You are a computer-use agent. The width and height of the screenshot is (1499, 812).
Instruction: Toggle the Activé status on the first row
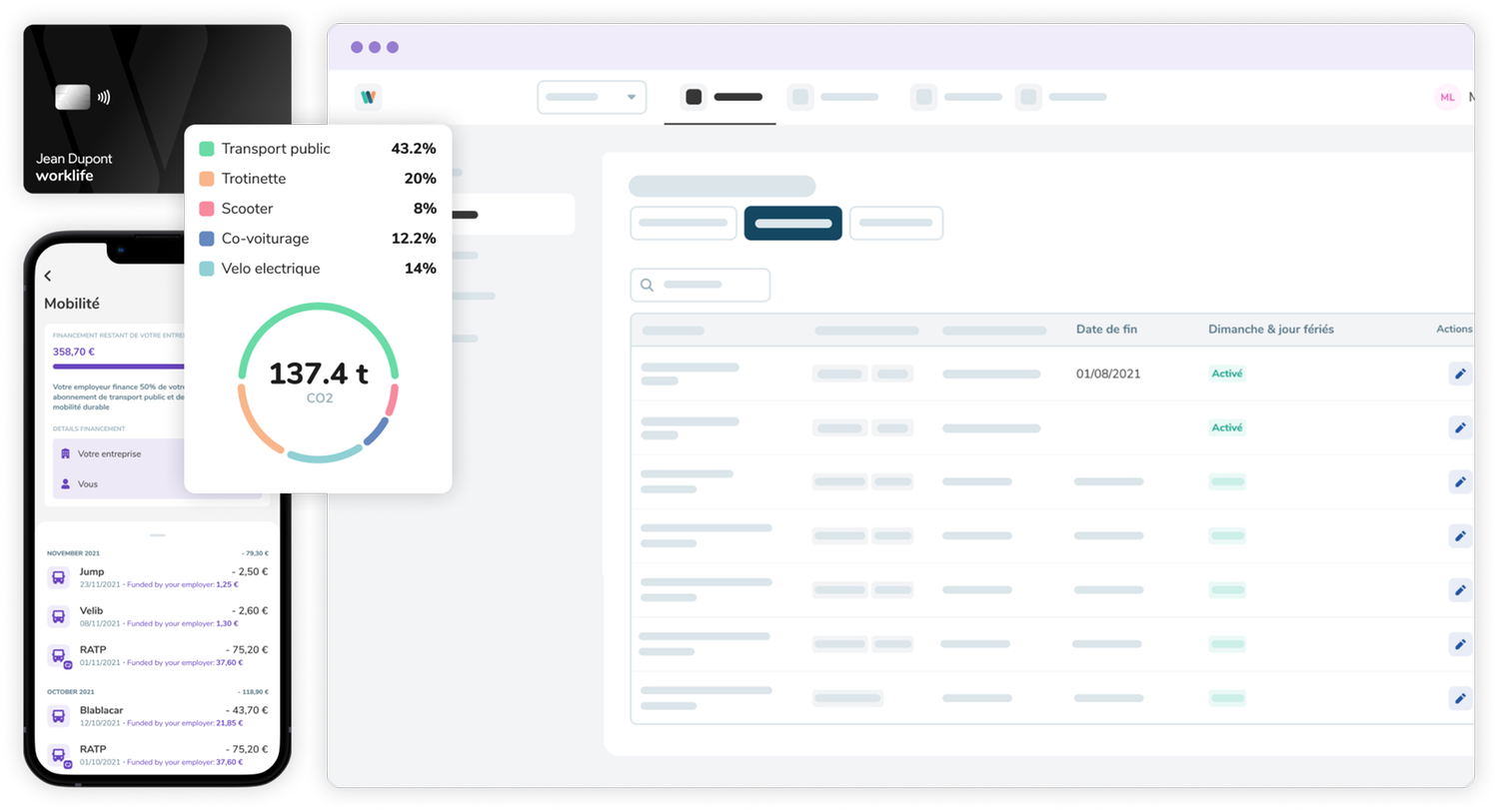[1226, 373]
